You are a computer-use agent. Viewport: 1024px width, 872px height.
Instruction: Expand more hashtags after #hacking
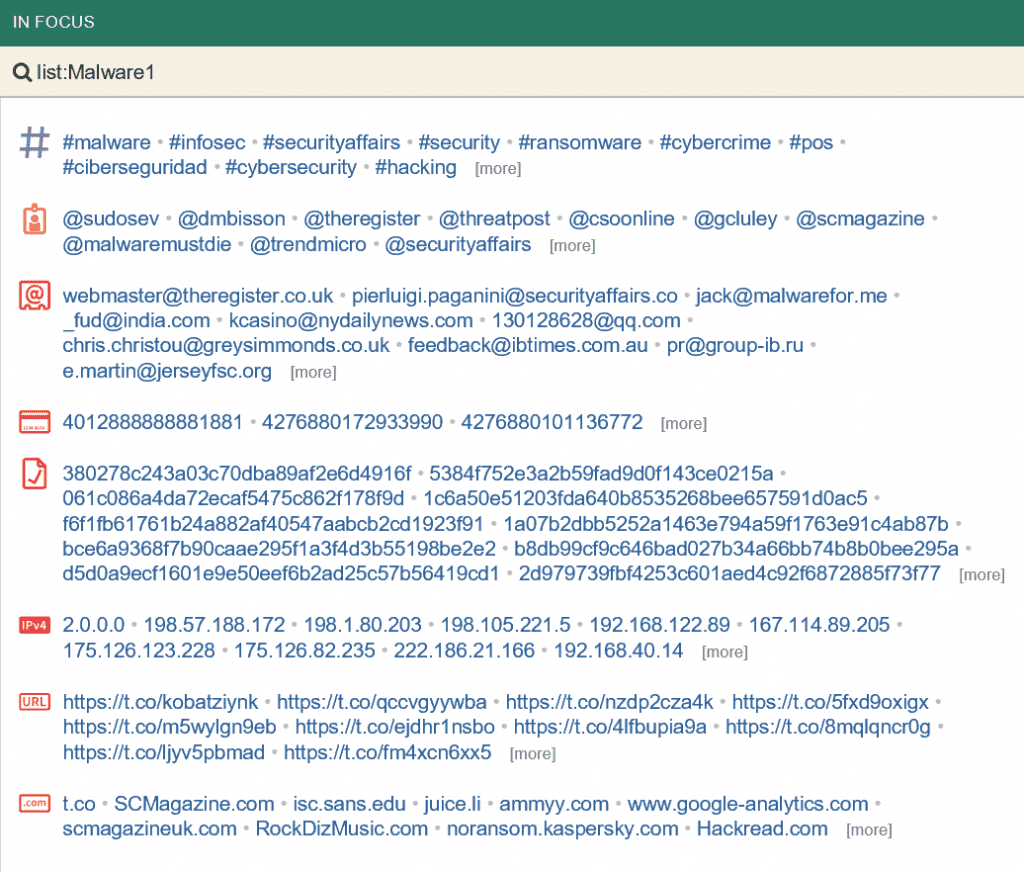pyautogui.click(x=498, y=169)
